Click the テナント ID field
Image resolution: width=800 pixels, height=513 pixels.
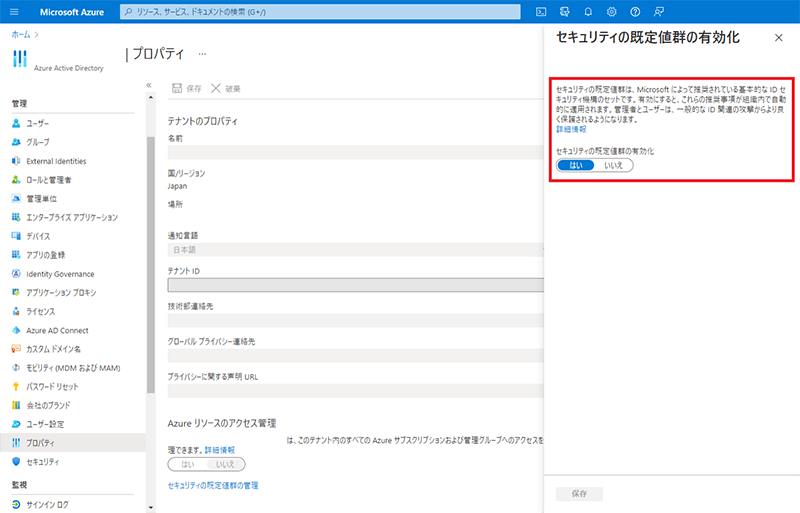pyautogui.click(x=356, y=285)
